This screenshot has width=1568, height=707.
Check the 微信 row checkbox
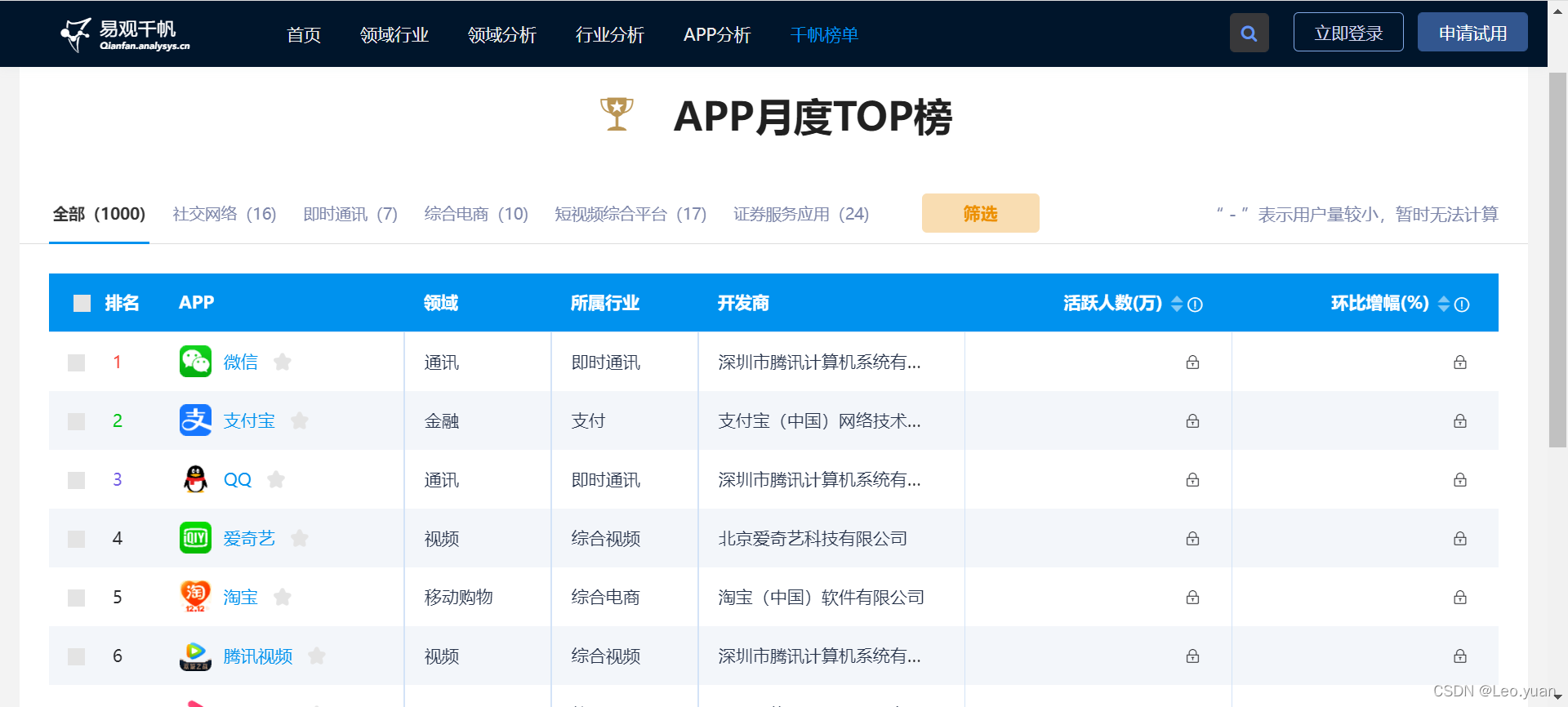coord(77,362)
